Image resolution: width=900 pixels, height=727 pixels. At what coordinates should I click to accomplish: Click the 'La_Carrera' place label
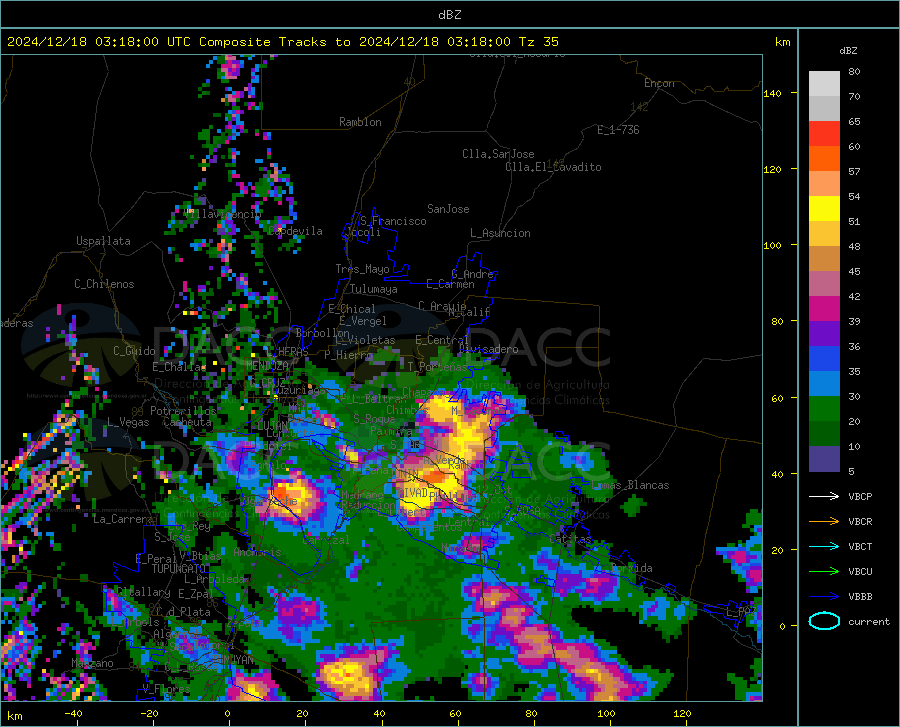[123, 519]
